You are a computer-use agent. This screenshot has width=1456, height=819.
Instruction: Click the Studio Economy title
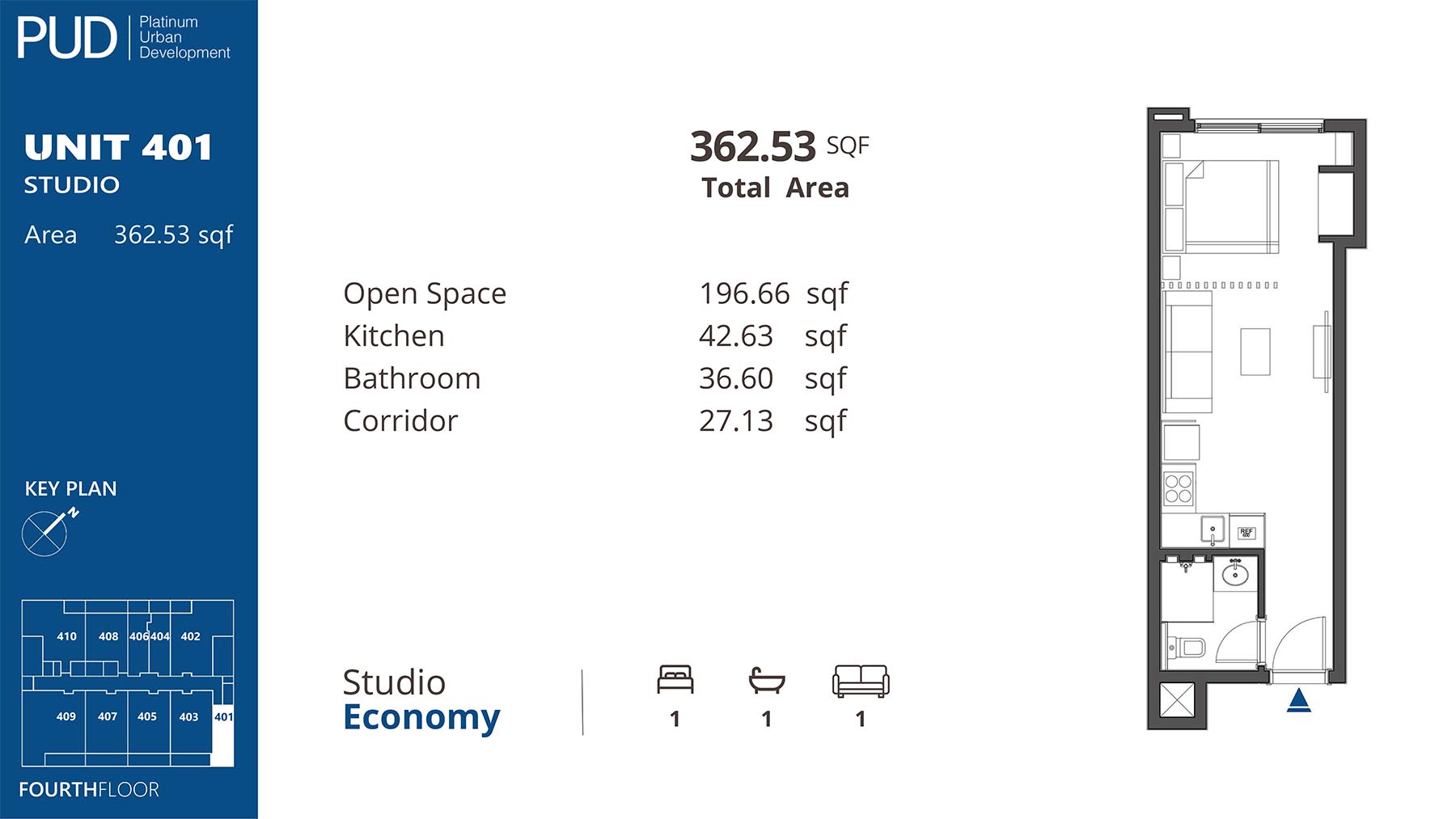click(421, 700)
